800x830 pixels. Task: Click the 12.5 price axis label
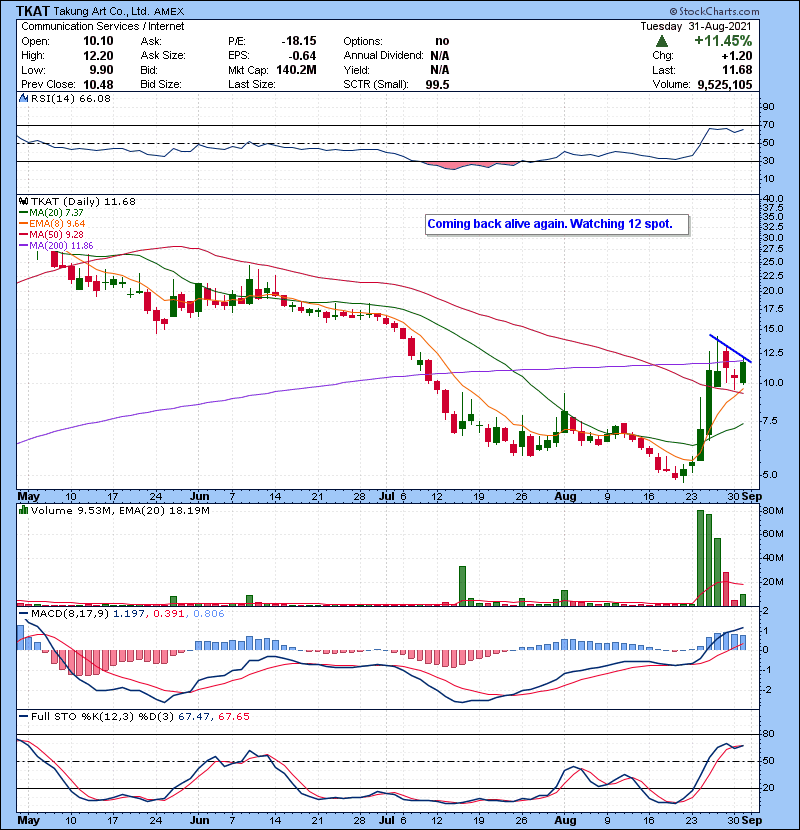tap(773, 353)
